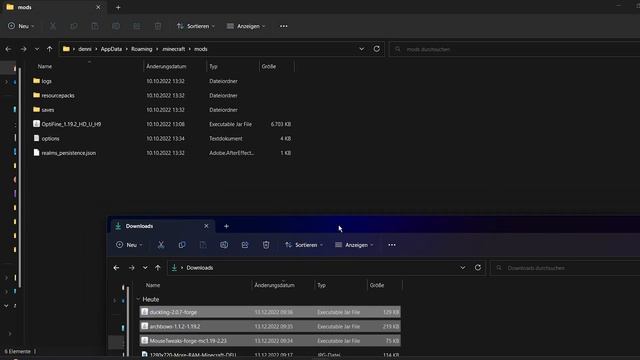
Task: Open more options menu in Downloads toolbar
Action: pos(392,245)
